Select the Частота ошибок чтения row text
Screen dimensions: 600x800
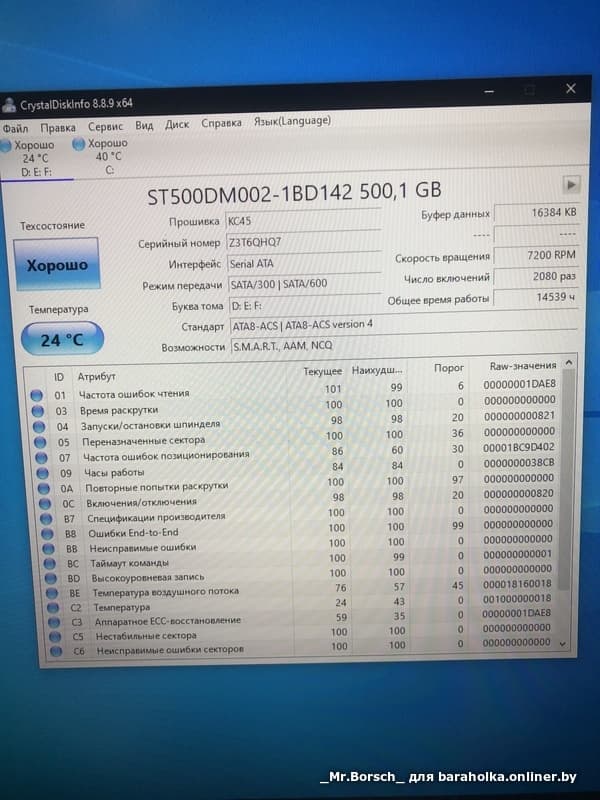click(x=134, y=393)
